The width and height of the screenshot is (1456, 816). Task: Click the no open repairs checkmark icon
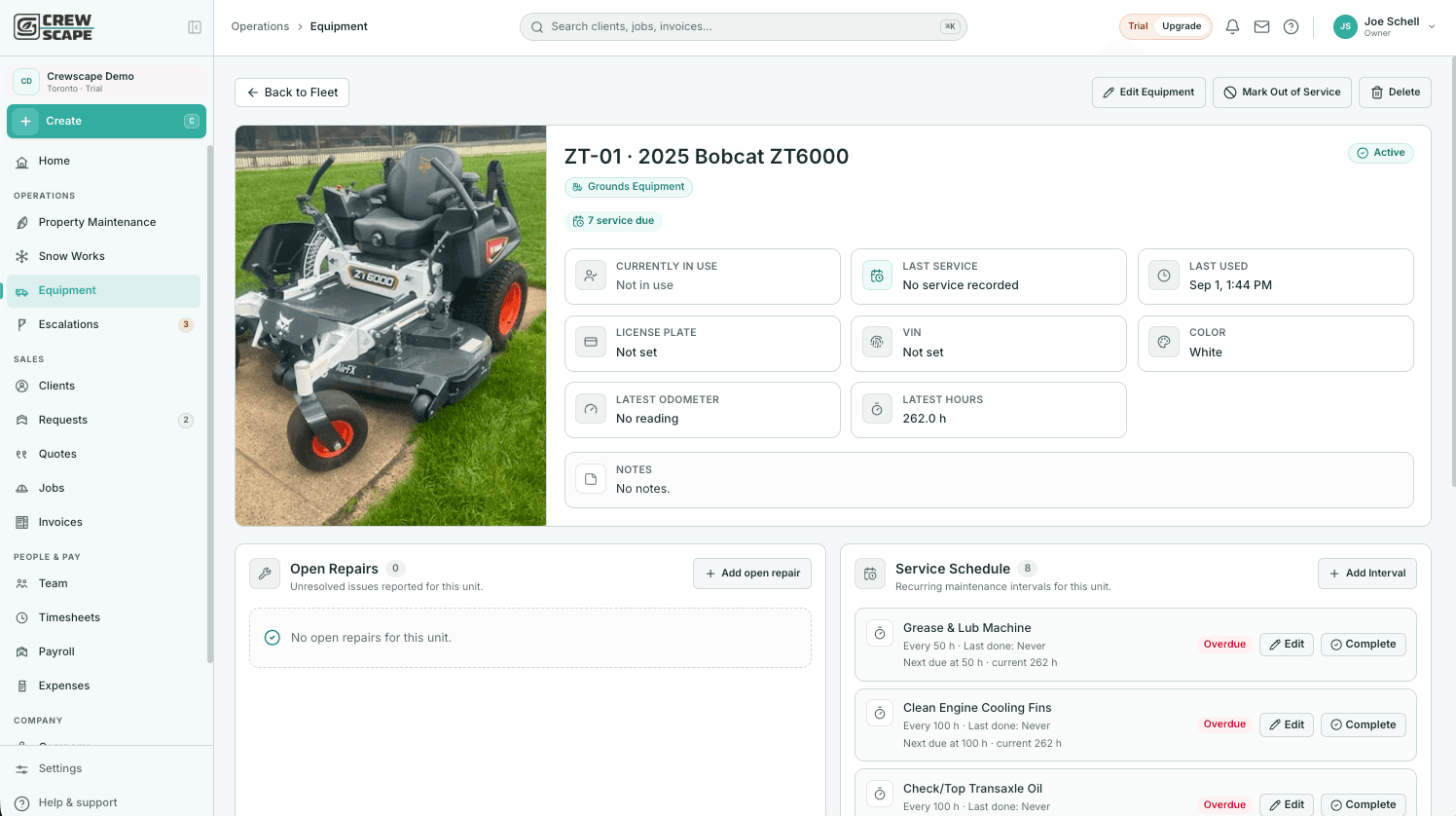point(273,638)
